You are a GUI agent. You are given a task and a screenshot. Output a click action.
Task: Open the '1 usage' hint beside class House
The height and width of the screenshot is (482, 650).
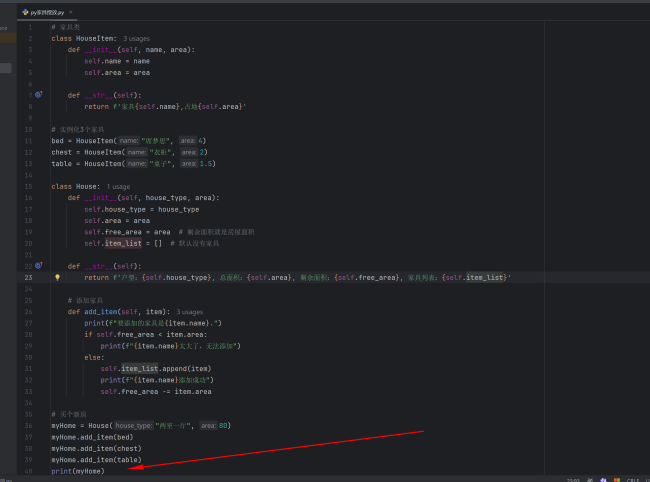118,187
